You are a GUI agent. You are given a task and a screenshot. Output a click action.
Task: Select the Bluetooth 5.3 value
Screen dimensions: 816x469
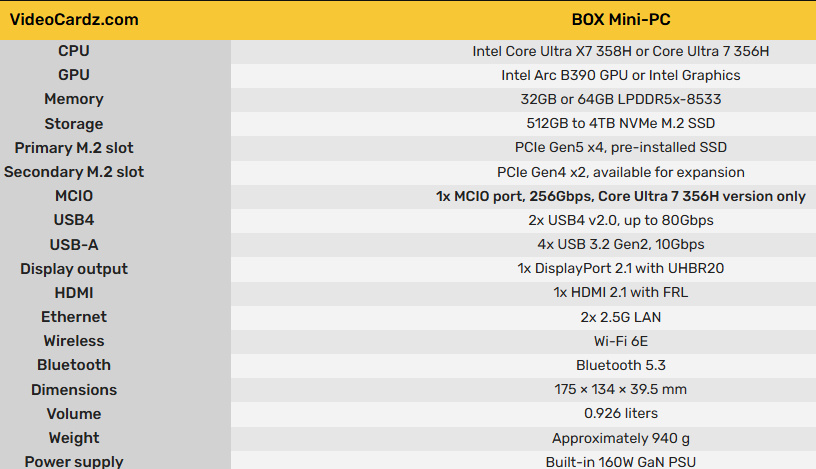[621, 365]
